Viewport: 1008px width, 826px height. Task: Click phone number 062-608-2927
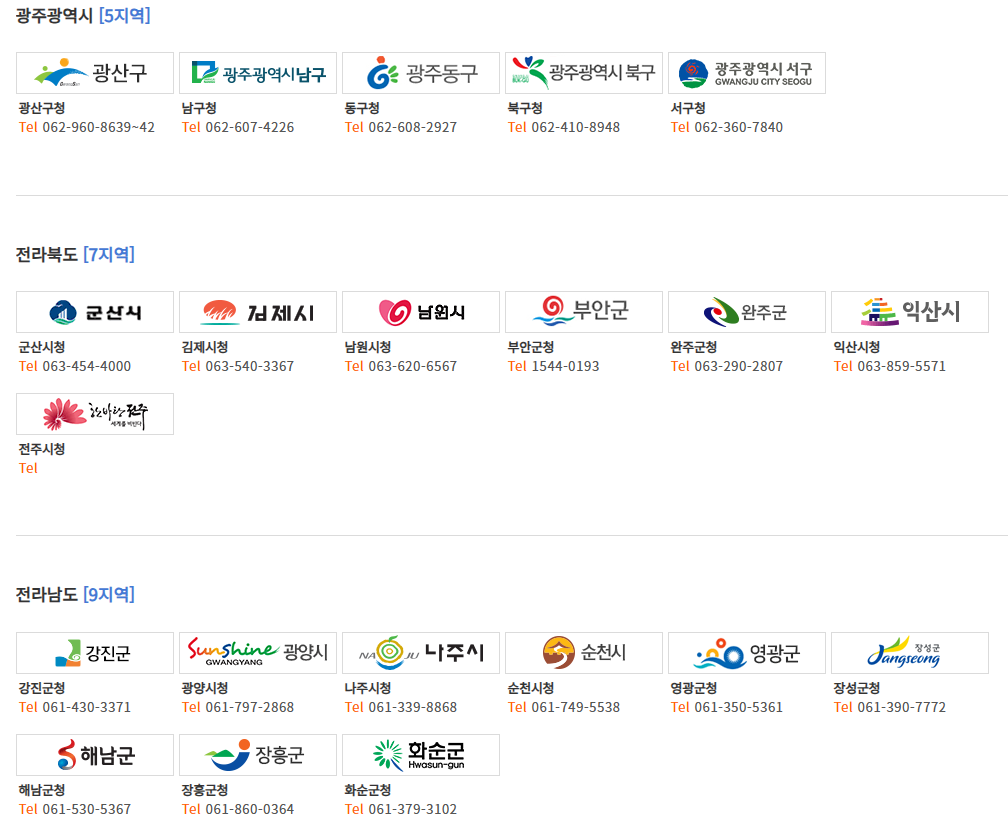413,127
